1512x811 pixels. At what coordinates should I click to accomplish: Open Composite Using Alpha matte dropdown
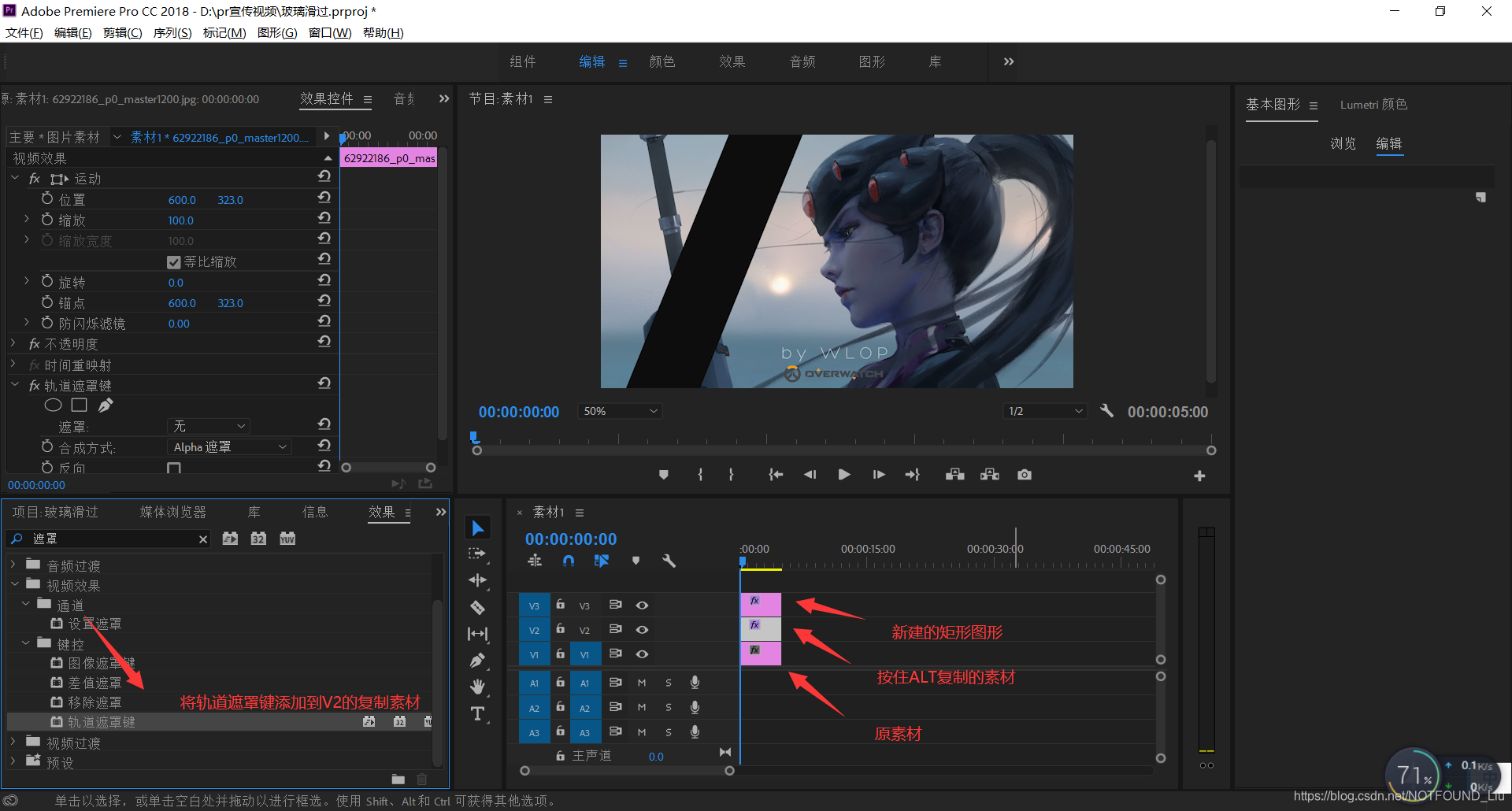[229, 446]
